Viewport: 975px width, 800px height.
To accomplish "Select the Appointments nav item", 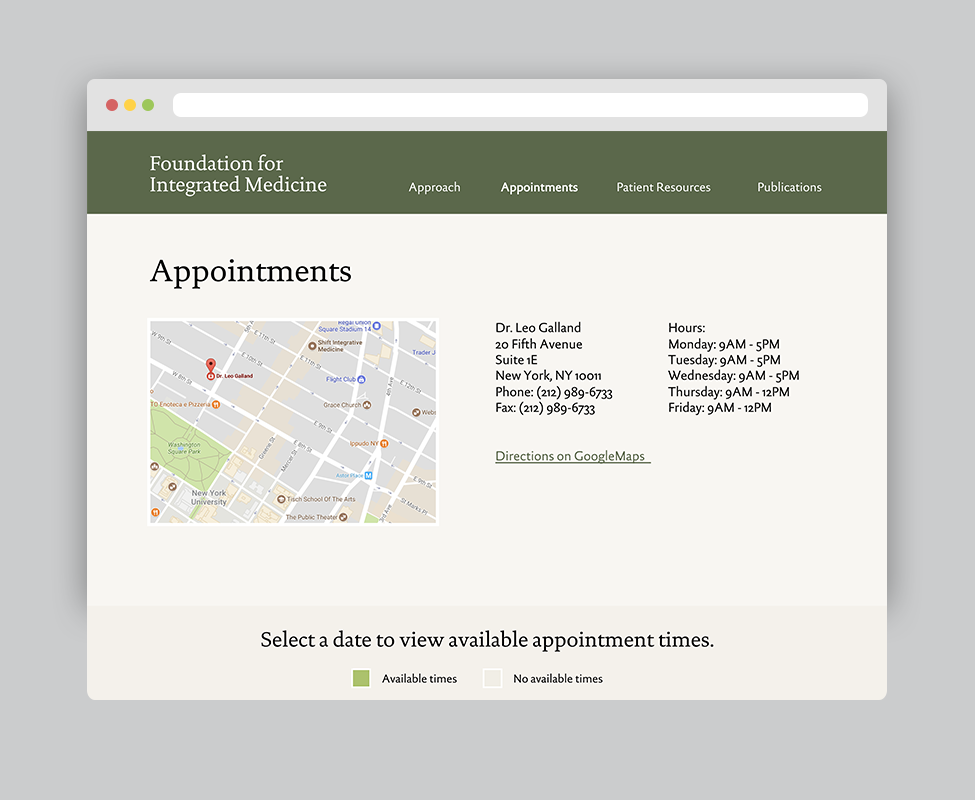I will pos(539,187).
